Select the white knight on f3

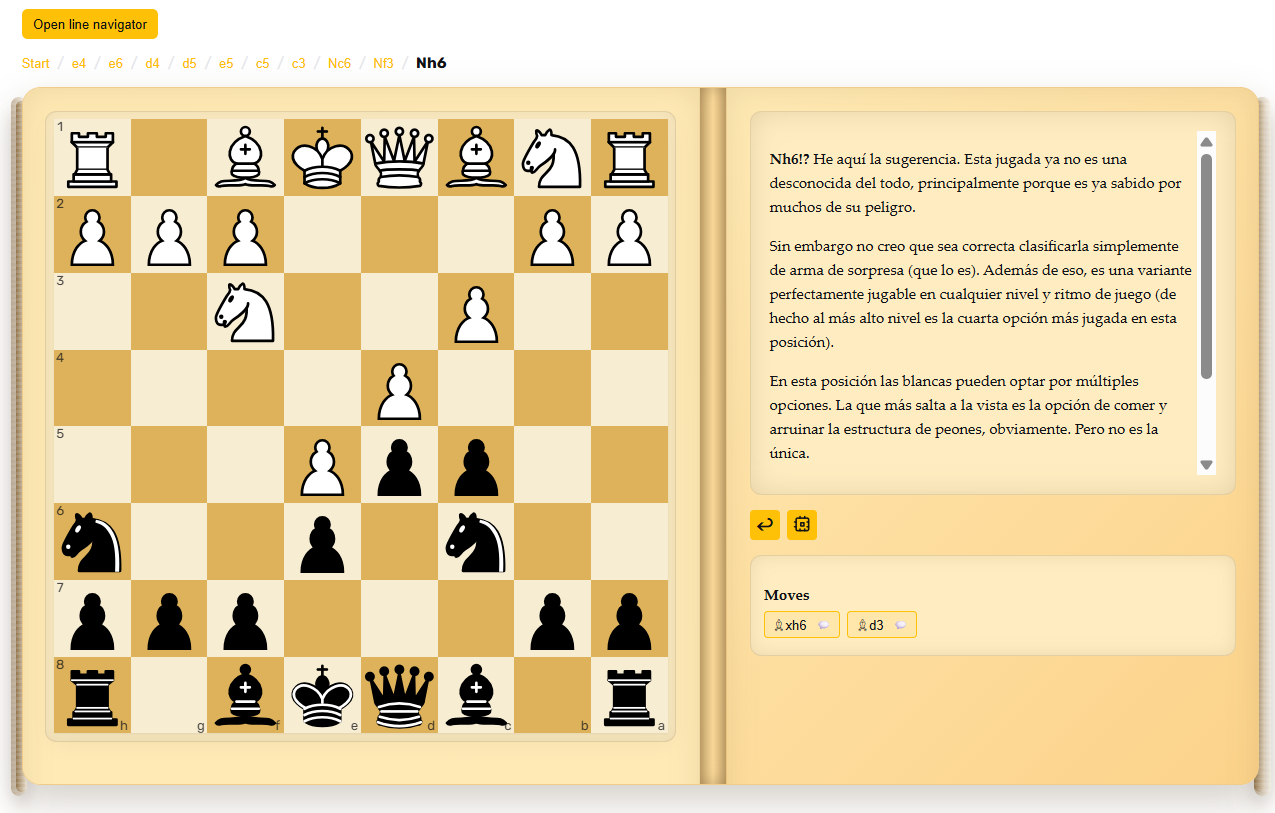(245, 311)
